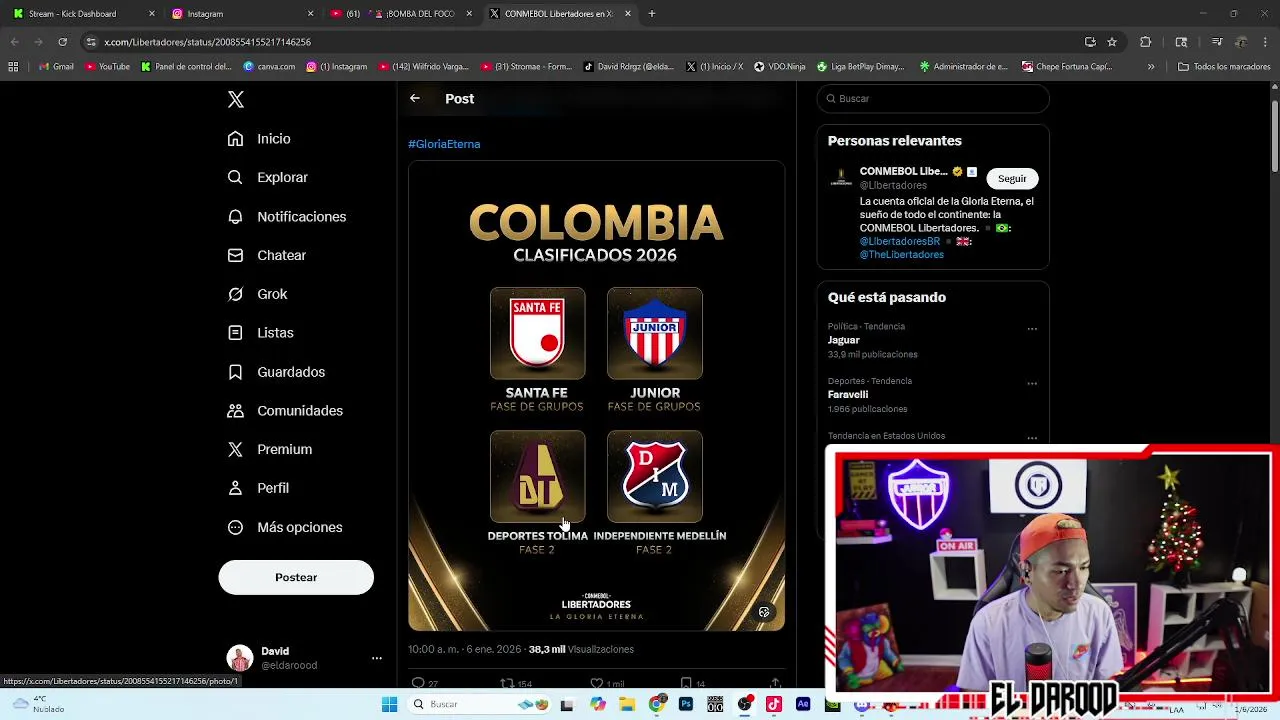Follow CONMEBOL Libertadores with Seguir
The image size is (1280, 720).
[1012, 178]
